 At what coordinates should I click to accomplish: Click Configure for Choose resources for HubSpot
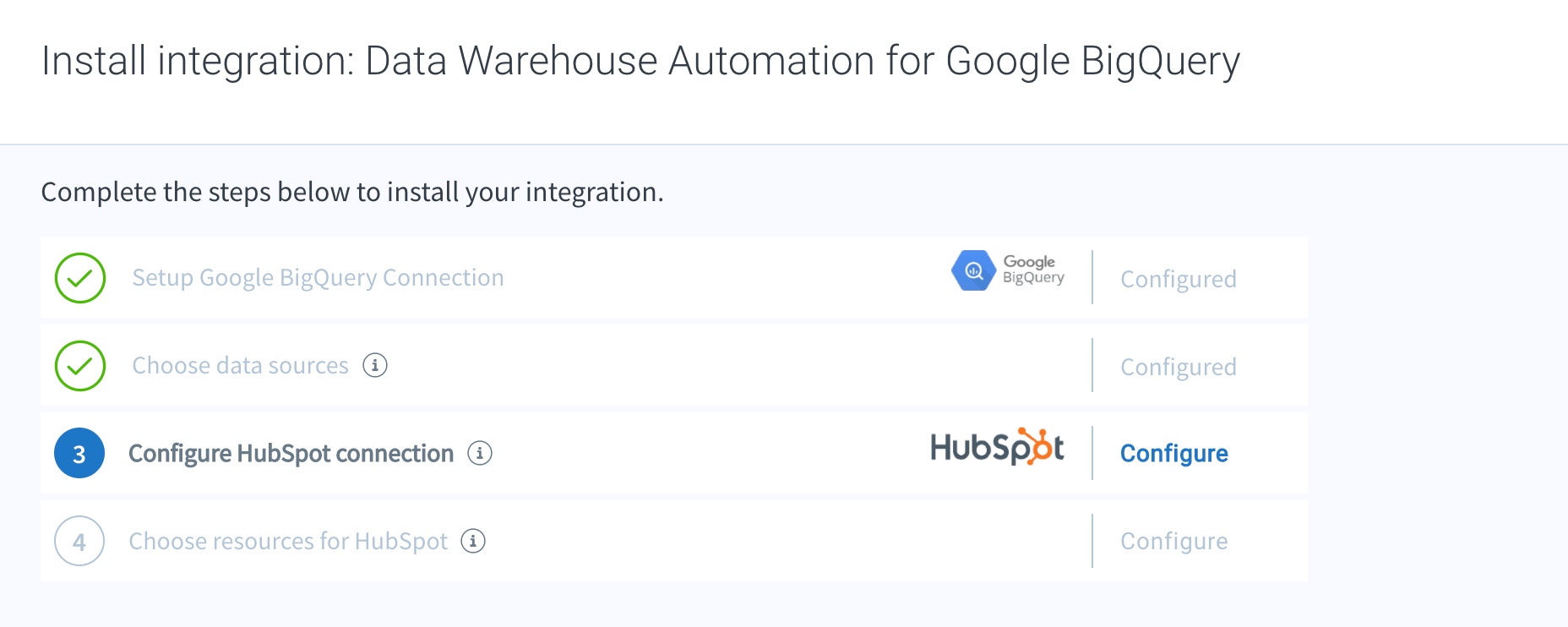(x=1173, y=542)
